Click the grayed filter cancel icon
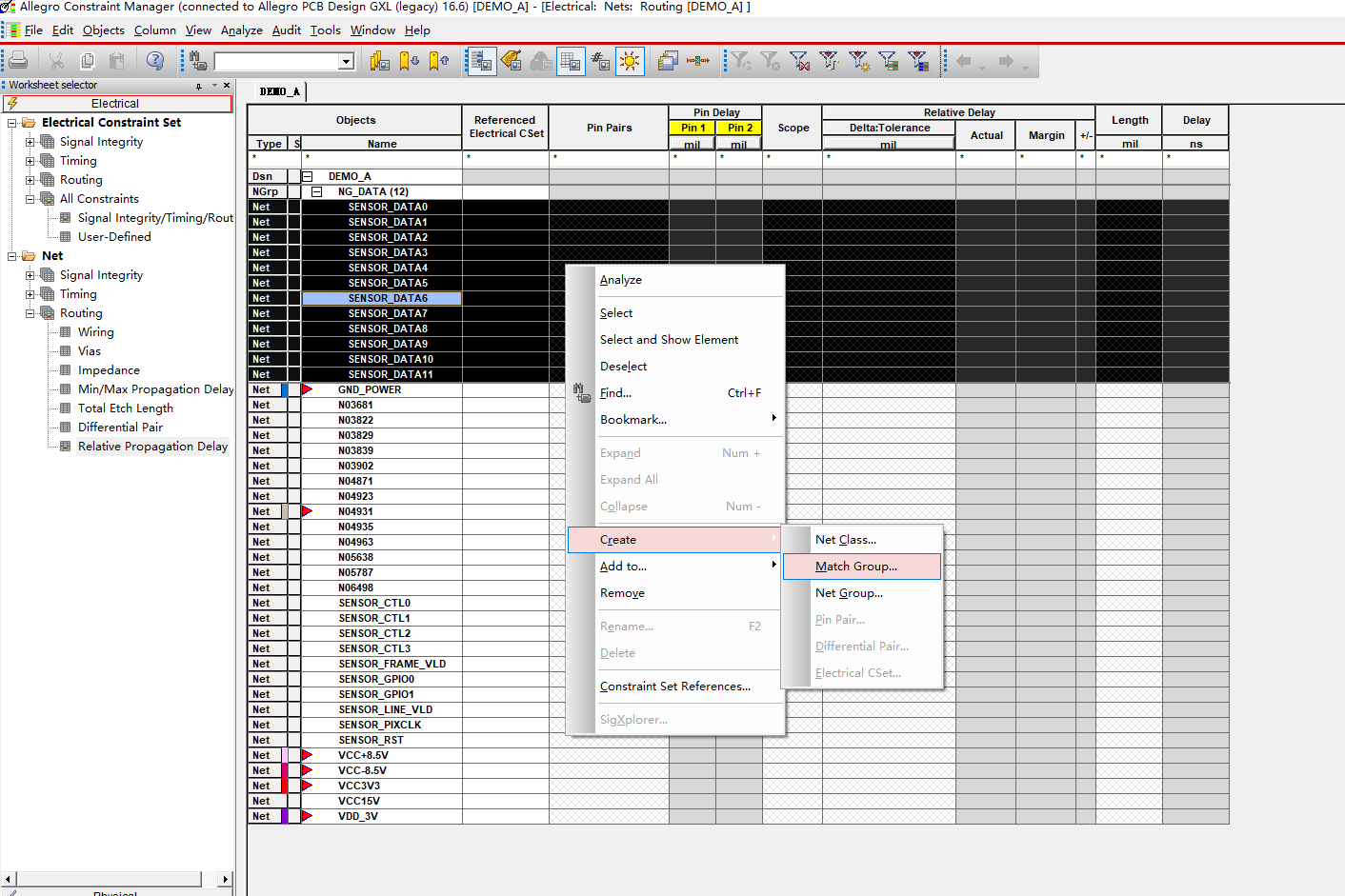 [x=770, y=61]
